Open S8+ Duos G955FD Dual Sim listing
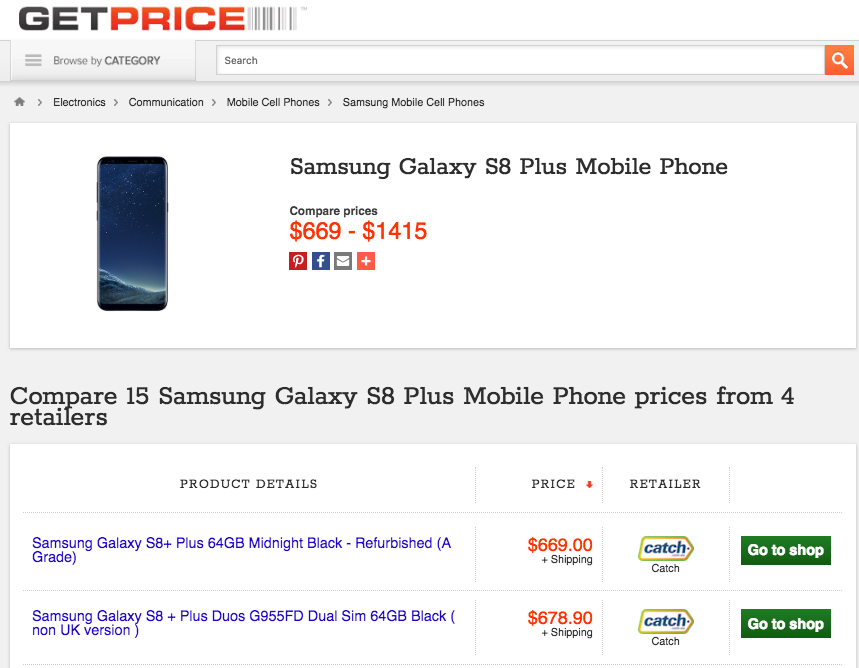This screenshot has width=859, height=668. (x=243, y=623)
